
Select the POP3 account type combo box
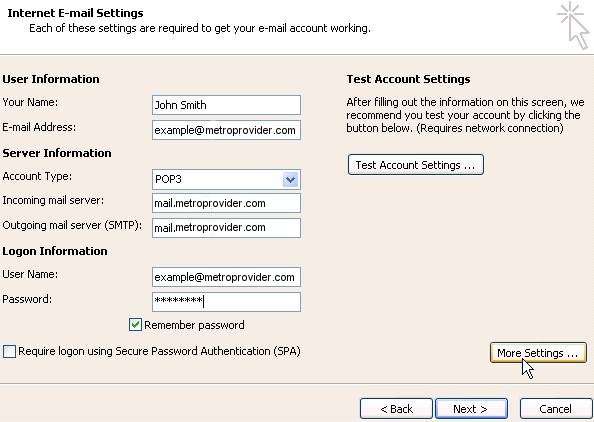226,180
